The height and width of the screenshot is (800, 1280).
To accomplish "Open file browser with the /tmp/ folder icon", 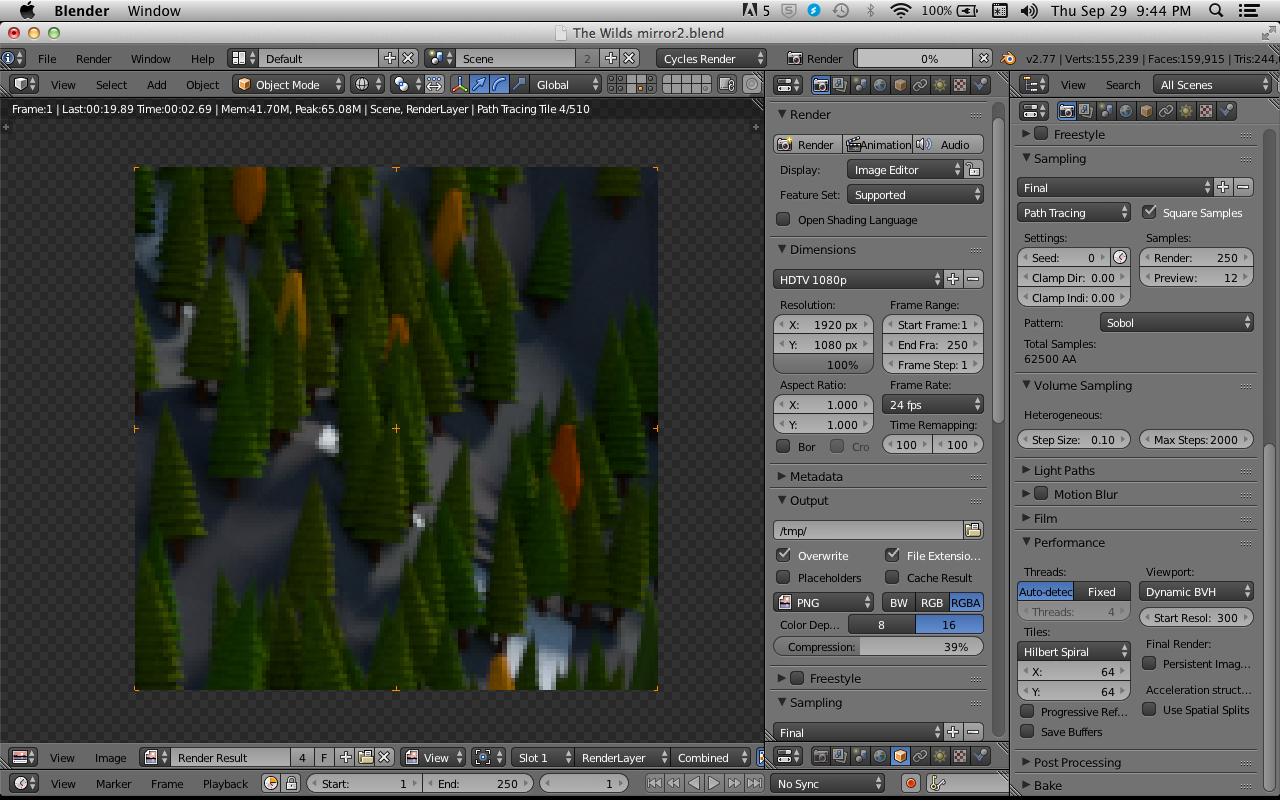I will pos(973,530).
